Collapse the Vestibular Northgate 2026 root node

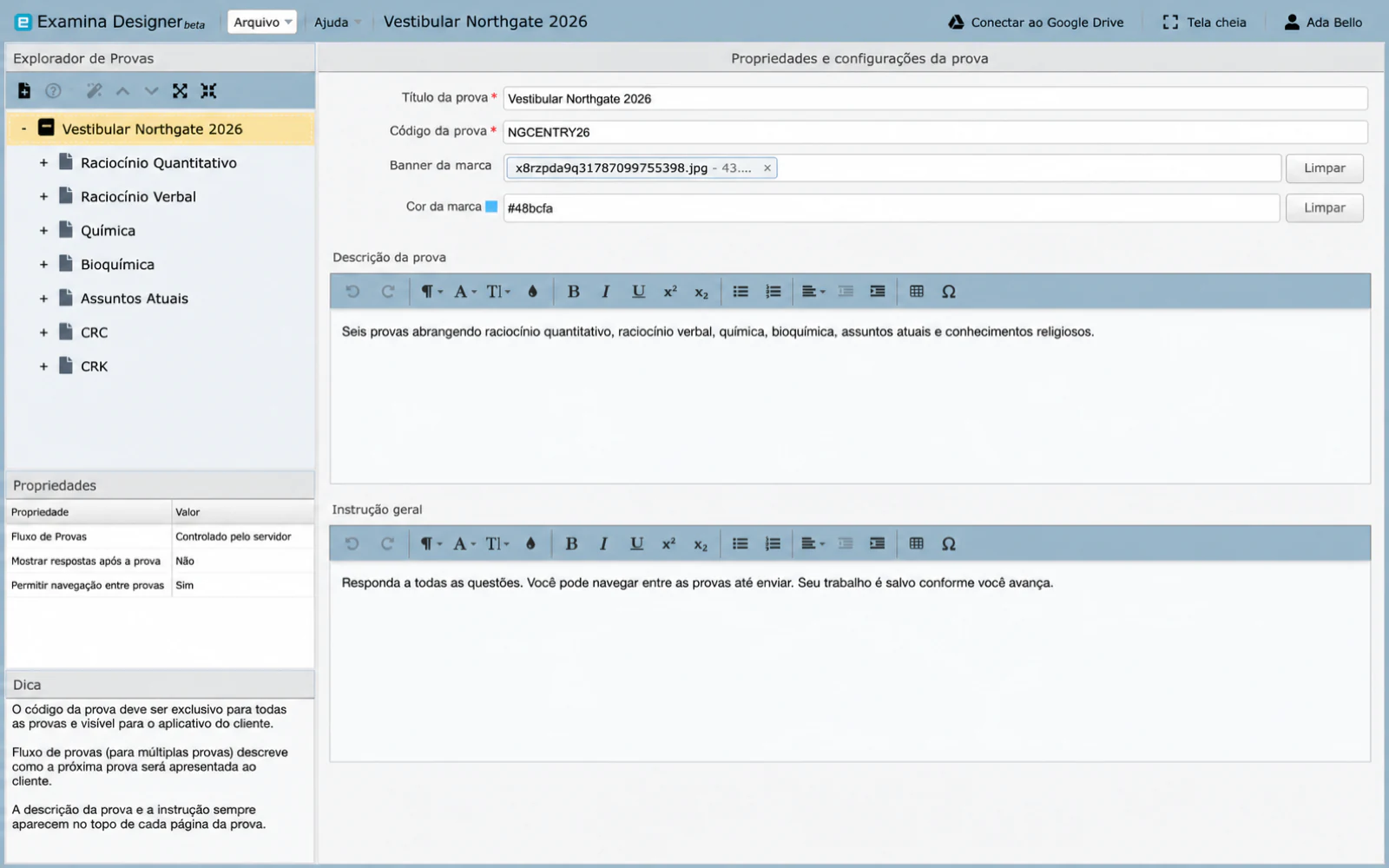(x=23, y=128)
